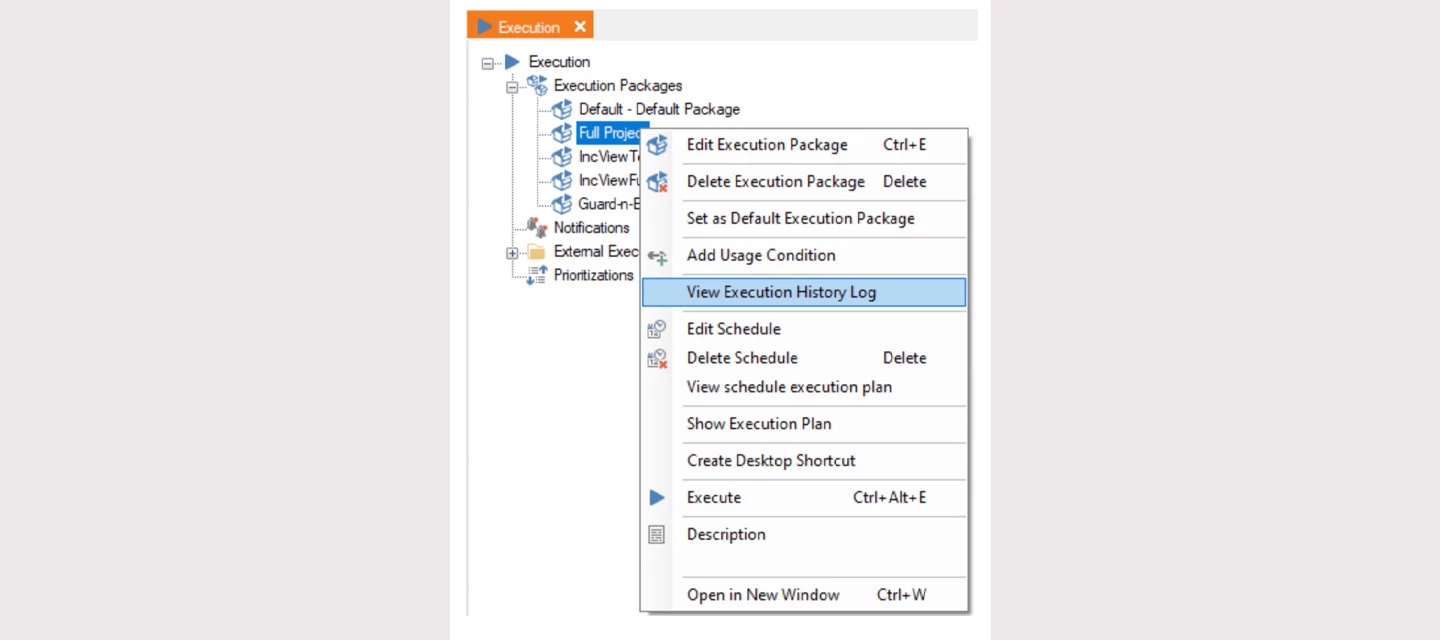Collapse the Execution root node
The width and height of the screenshot is (1440, 640).
click(x=488, y=63)
